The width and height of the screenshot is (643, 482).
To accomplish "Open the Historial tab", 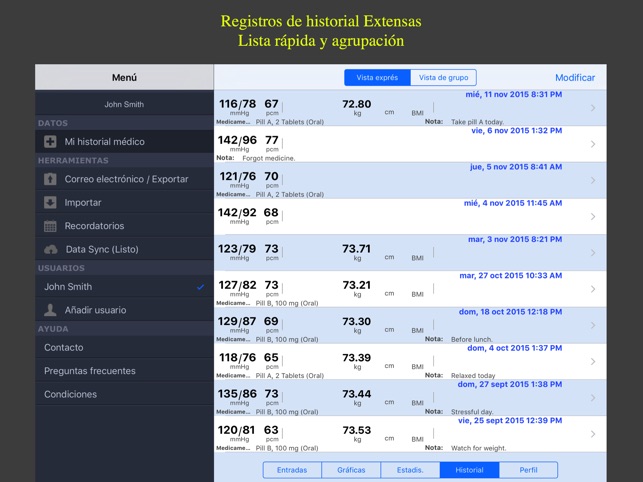I will [x=469, y=470].
